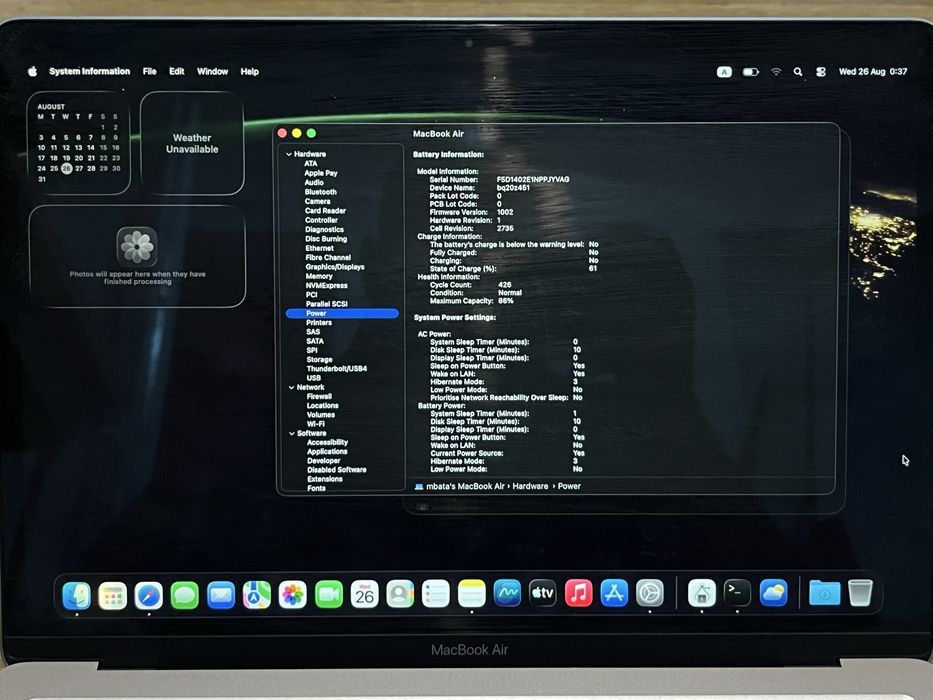Open Terminal from the Dock
Image resolution: width=933 pixels, height=700 pixels.
pyautogui.click(x=737, y=593)
